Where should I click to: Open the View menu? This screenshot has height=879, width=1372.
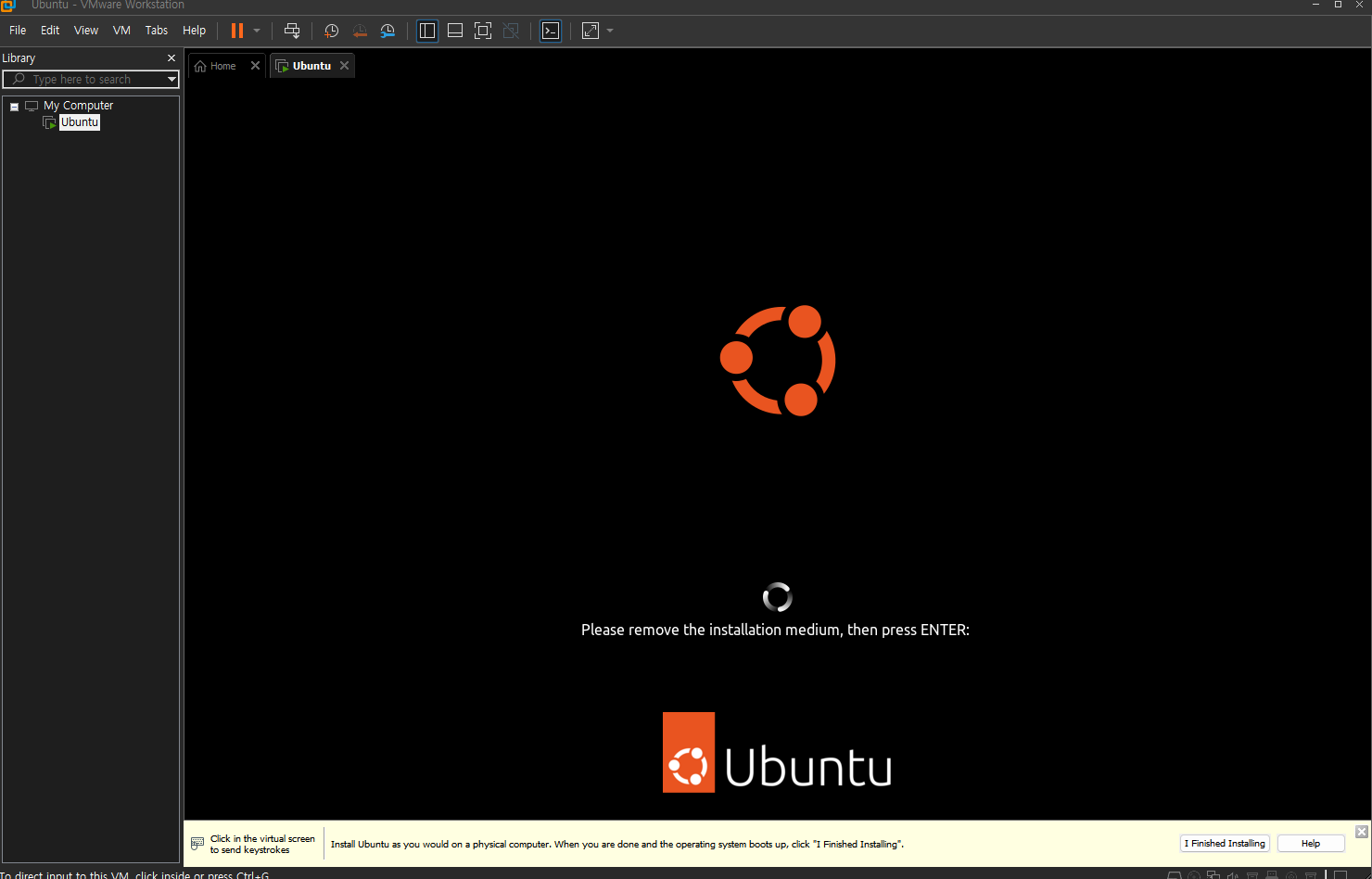tap(86, 31)
